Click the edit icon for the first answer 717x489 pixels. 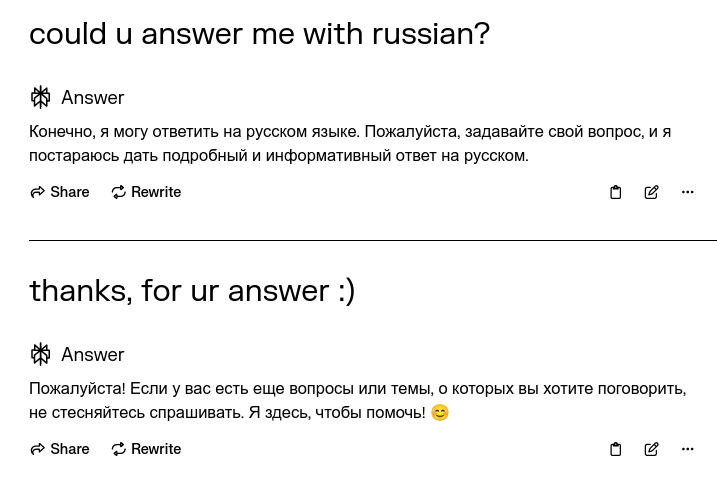[651, 192]
